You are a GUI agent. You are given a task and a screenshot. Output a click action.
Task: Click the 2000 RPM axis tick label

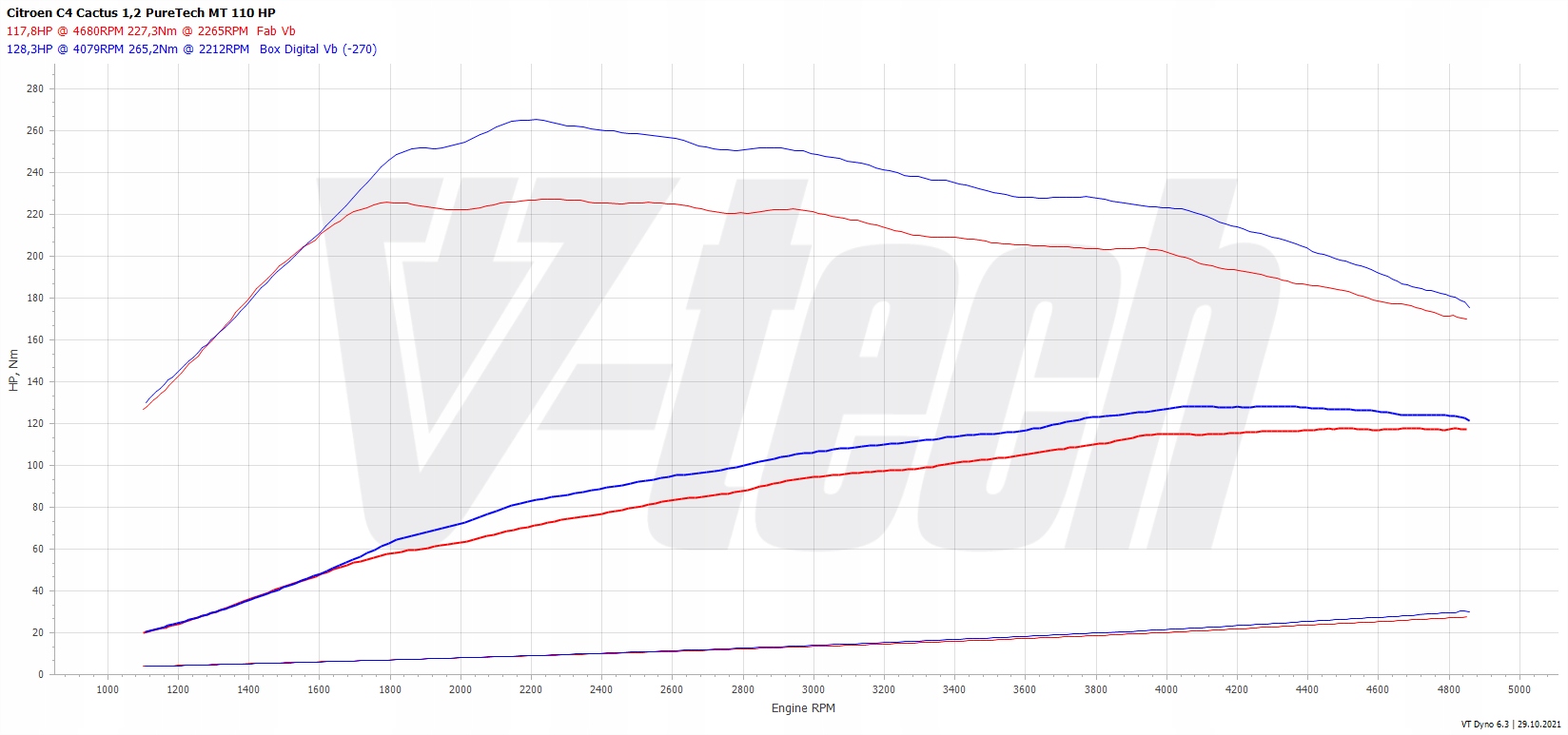(461, 690)
